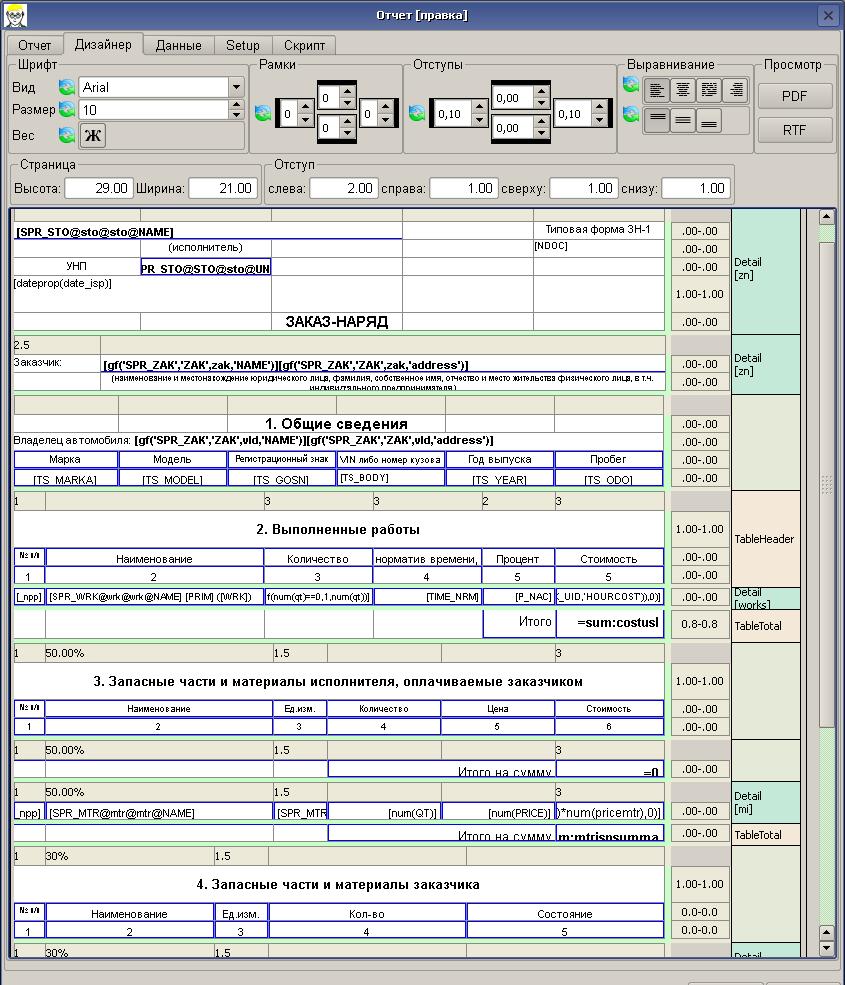Select right text alignment icon
This screenshot has height=985, width=845.
[x=735, y=90]
